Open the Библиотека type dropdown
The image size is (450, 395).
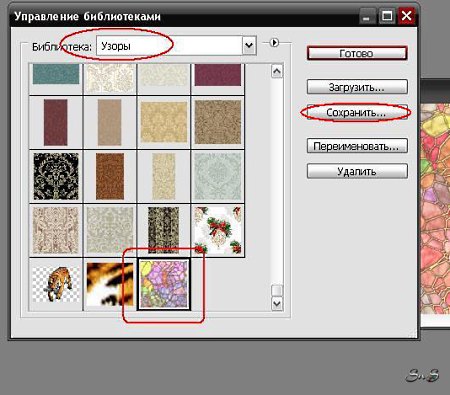coord(249,45)
